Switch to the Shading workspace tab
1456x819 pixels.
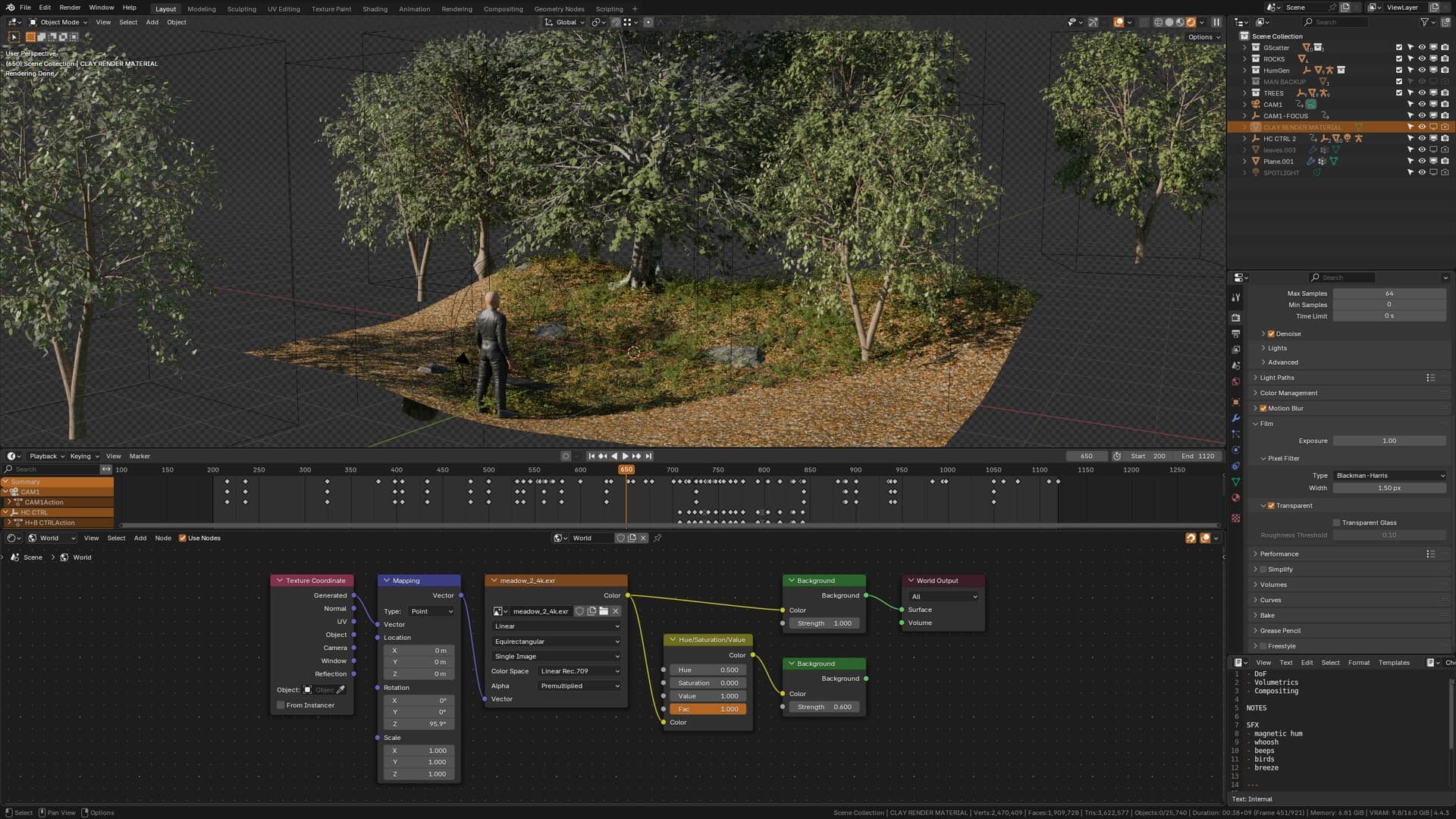[x=375, y=9]
